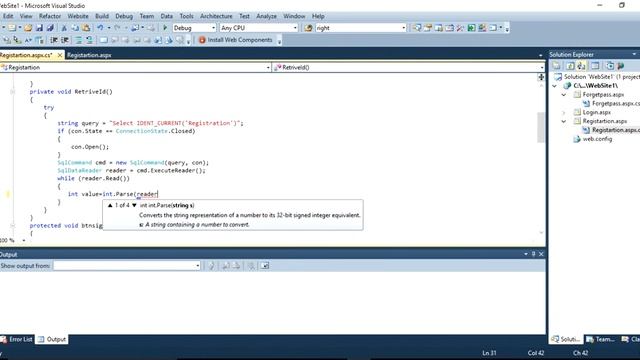Click the Add New Item toolbar icon
This screenshot has width=640, height=360.
11,28
